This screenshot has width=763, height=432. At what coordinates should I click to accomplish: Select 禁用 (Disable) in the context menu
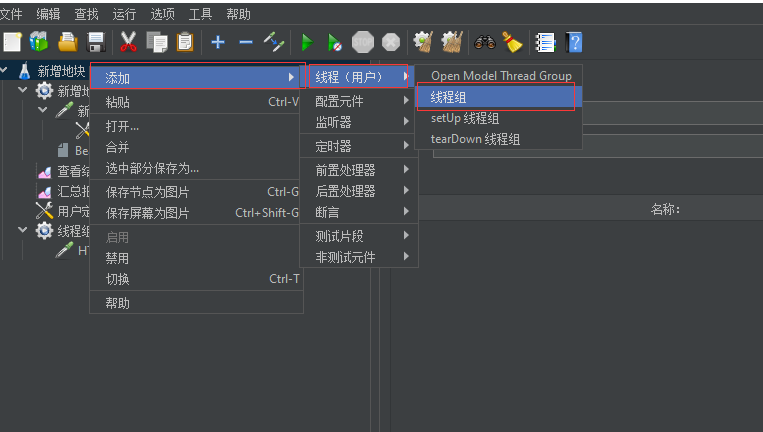tap(117, 258)
